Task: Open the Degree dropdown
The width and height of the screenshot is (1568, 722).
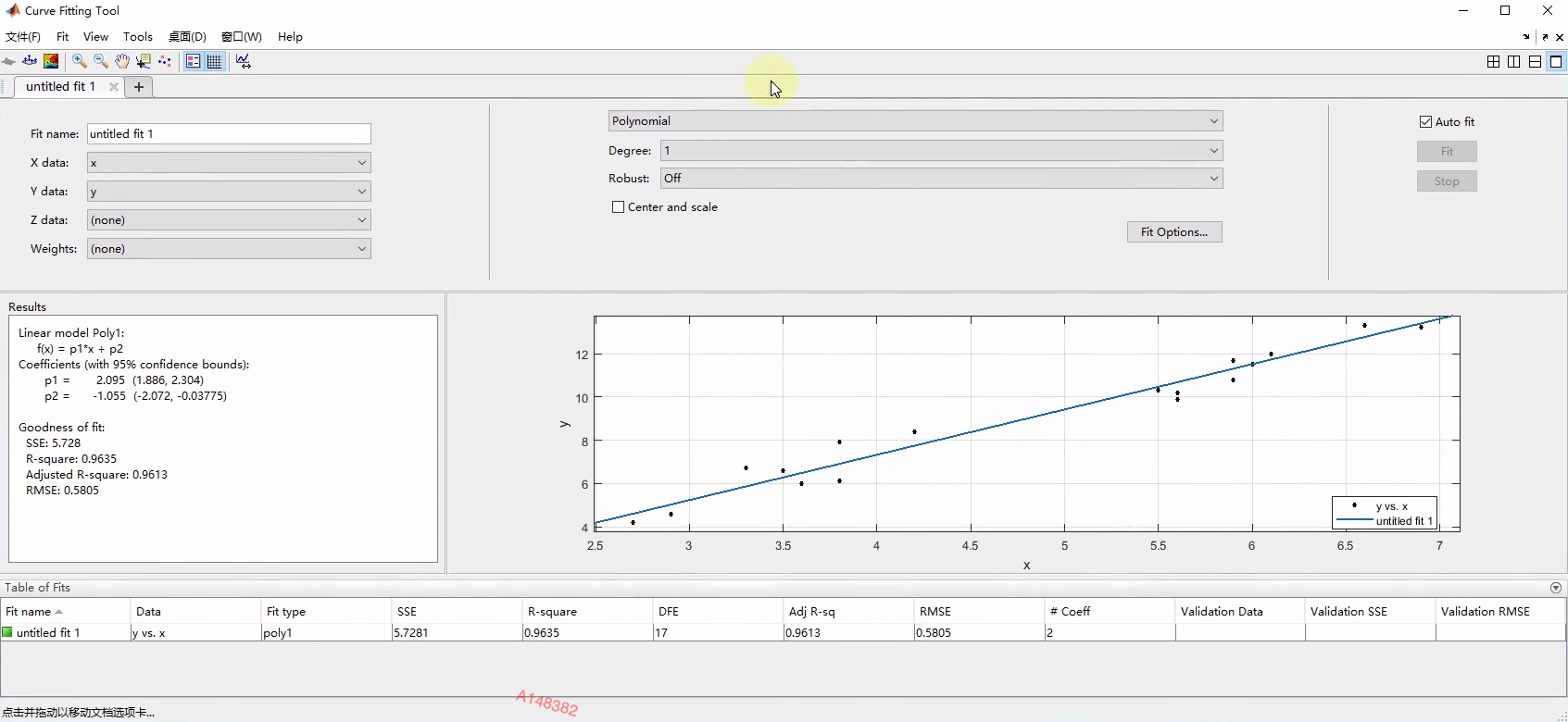Action: 942,151
